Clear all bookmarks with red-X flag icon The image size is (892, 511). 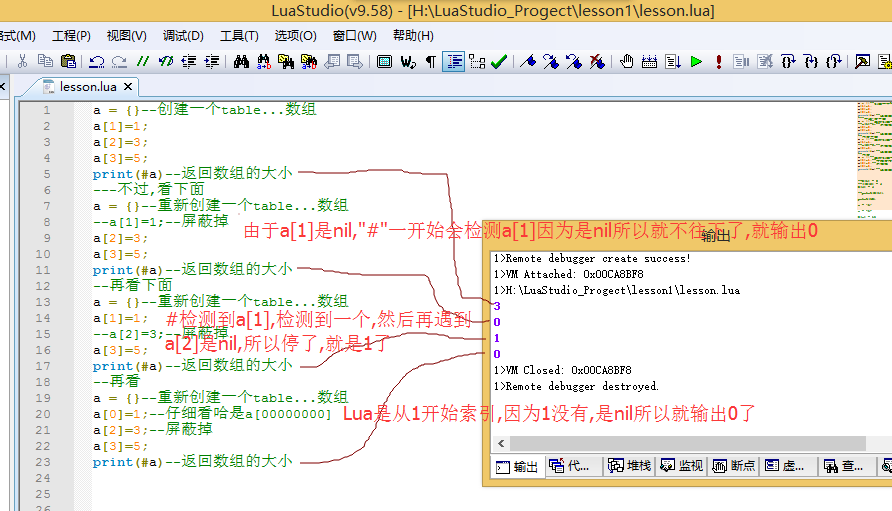click(596, 61)
